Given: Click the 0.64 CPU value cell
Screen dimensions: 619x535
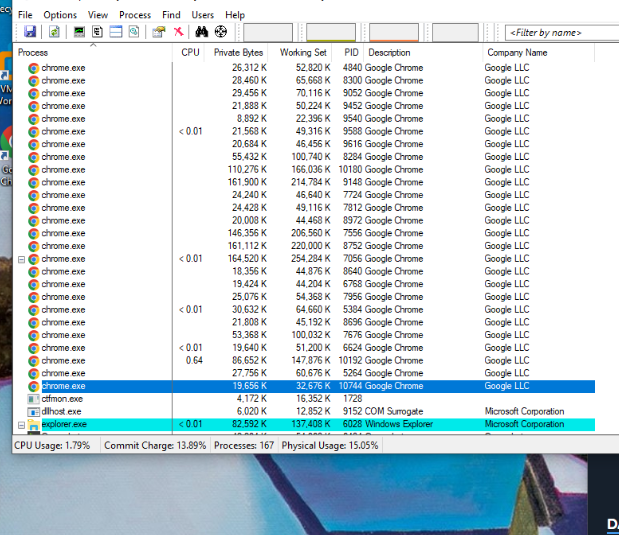Looking at the screenshot, I should [x=194, y=360].
